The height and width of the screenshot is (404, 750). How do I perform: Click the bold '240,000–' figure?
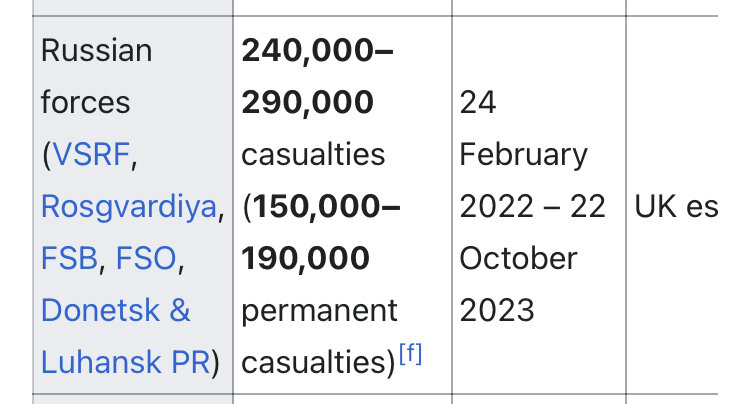coord(317,51)
